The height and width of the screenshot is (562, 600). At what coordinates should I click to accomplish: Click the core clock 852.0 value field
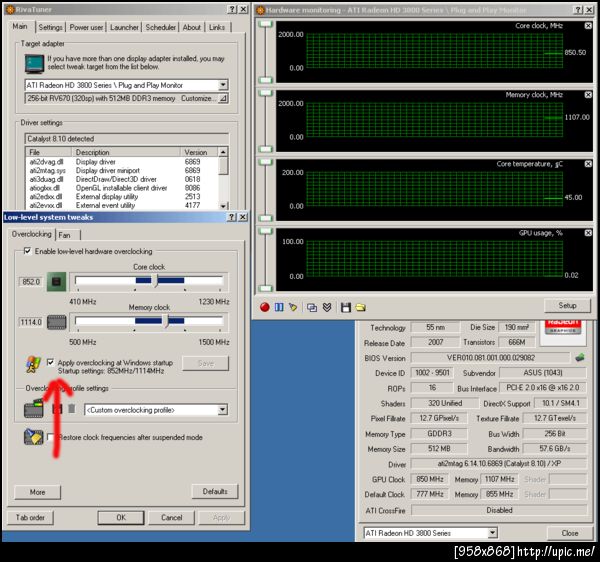pos(31,282)
